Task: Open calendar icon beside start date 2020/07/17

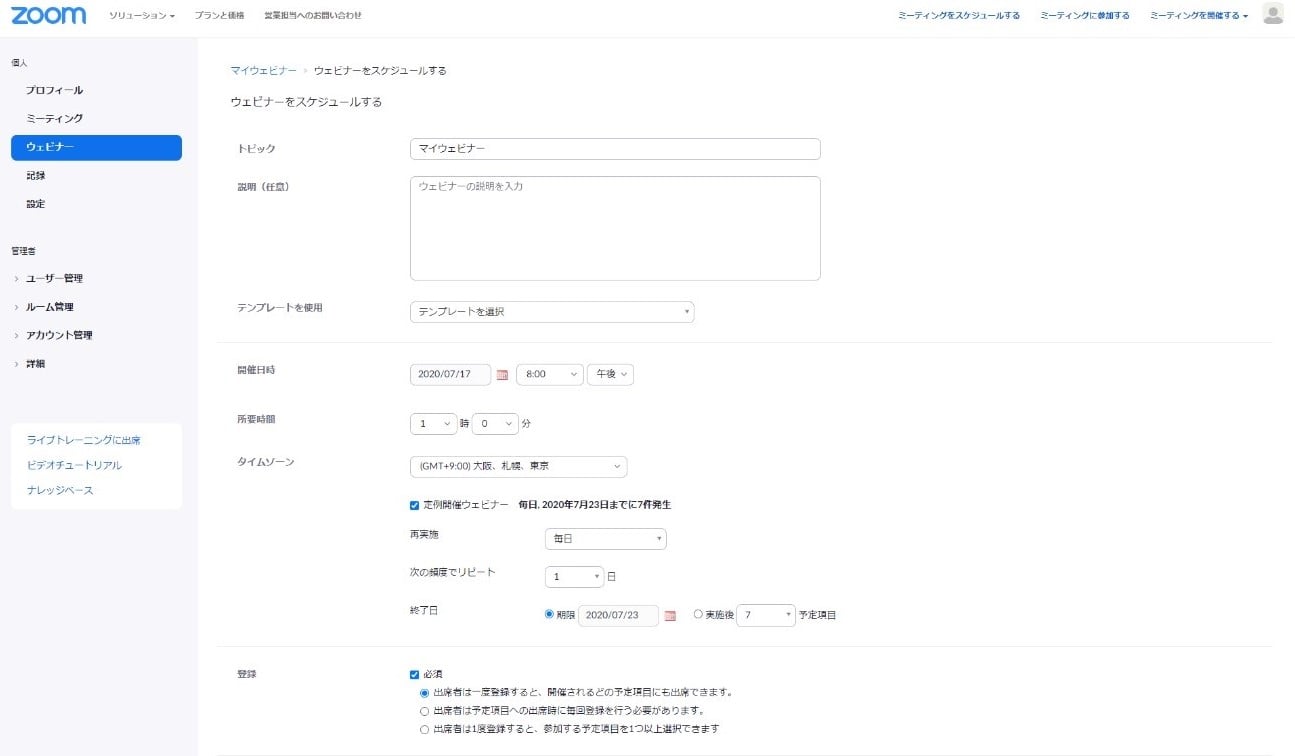Action: tap(502, 375)
